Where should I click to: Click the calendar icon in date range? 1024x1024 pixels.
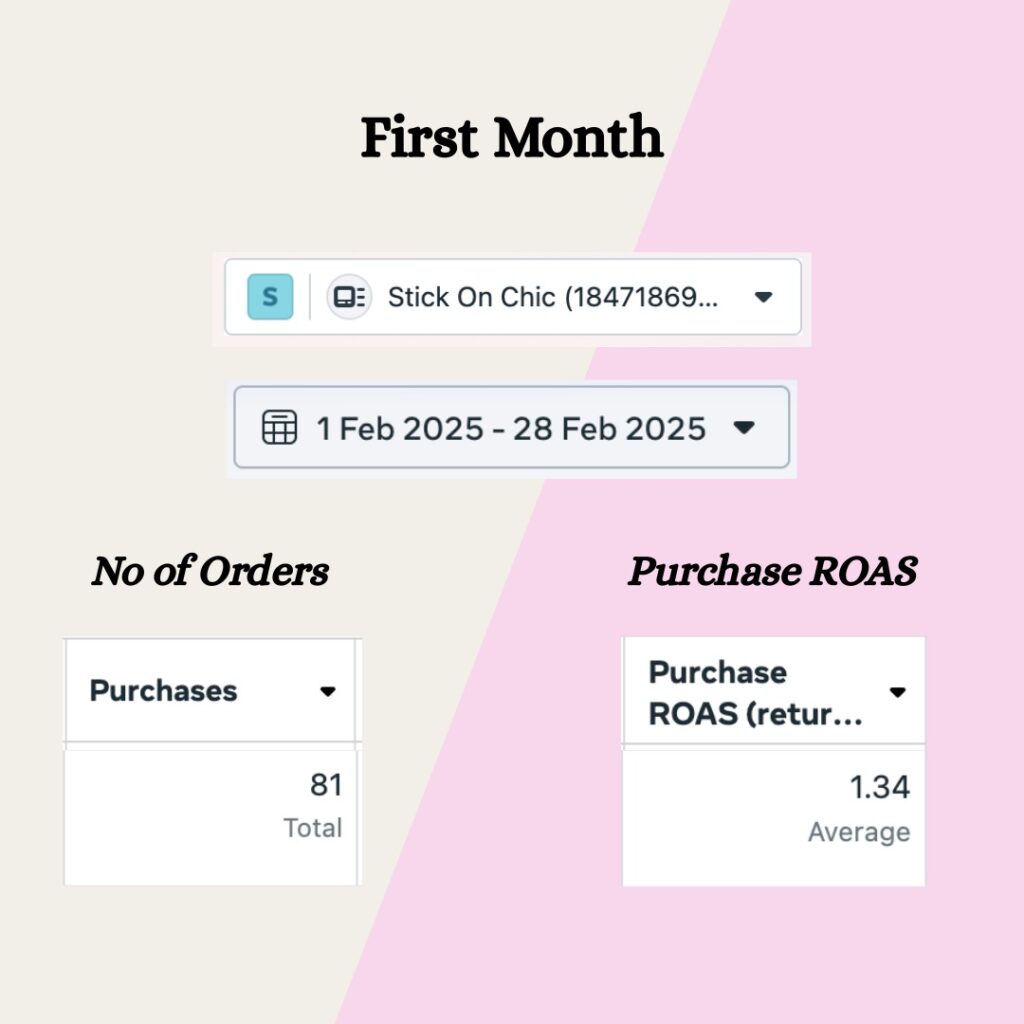[280, 428]
